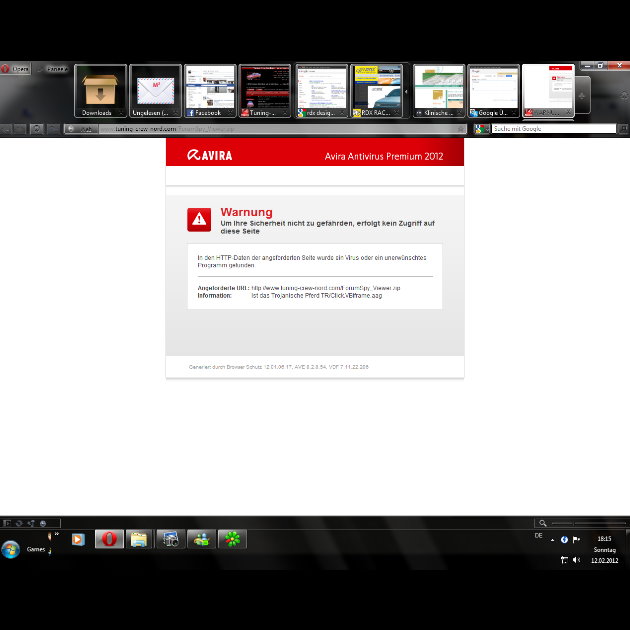The image size is (630, 630).
Task: Click the messenger buddies taskbar icon
Action: click(201, 539)
